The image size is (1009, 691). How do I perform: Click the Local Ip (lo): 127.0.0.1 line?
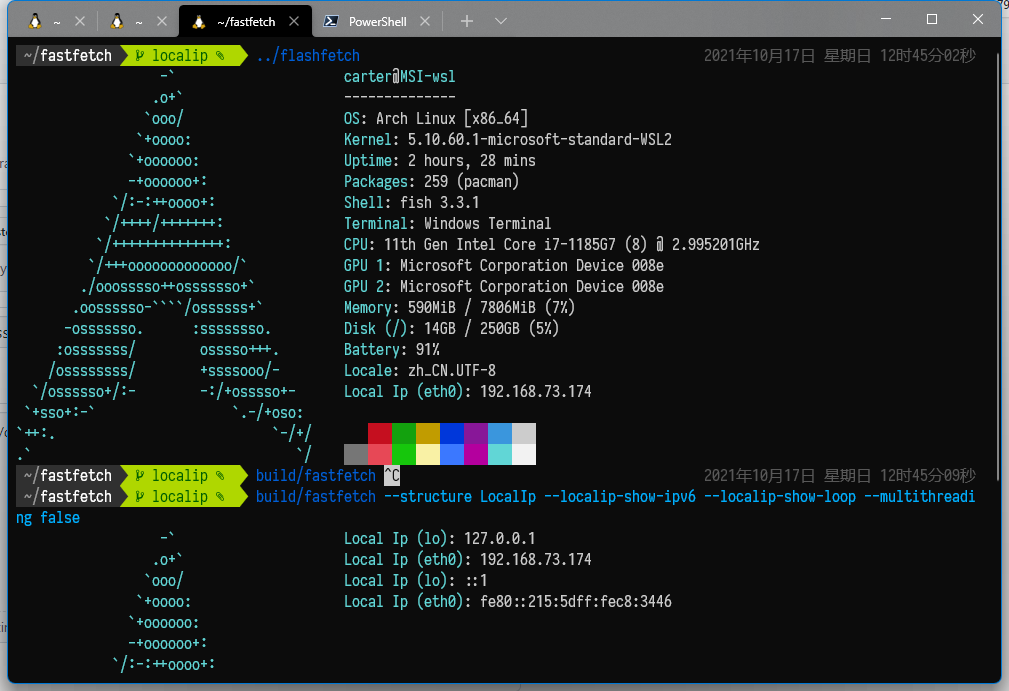[x=440, y=539]
